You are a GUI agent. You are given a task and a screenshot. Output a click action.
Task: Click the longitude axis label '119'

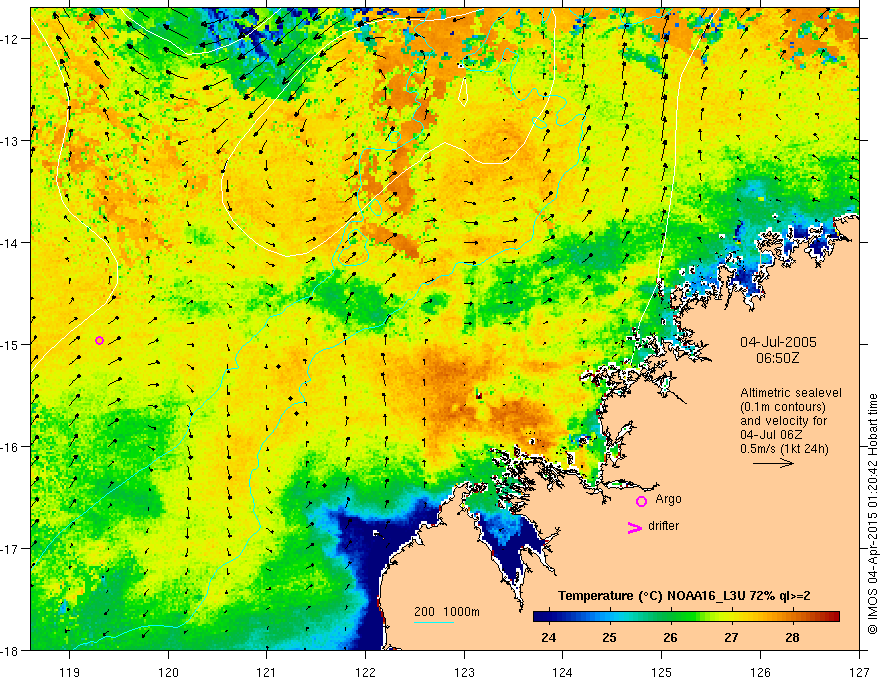(70, 672)
